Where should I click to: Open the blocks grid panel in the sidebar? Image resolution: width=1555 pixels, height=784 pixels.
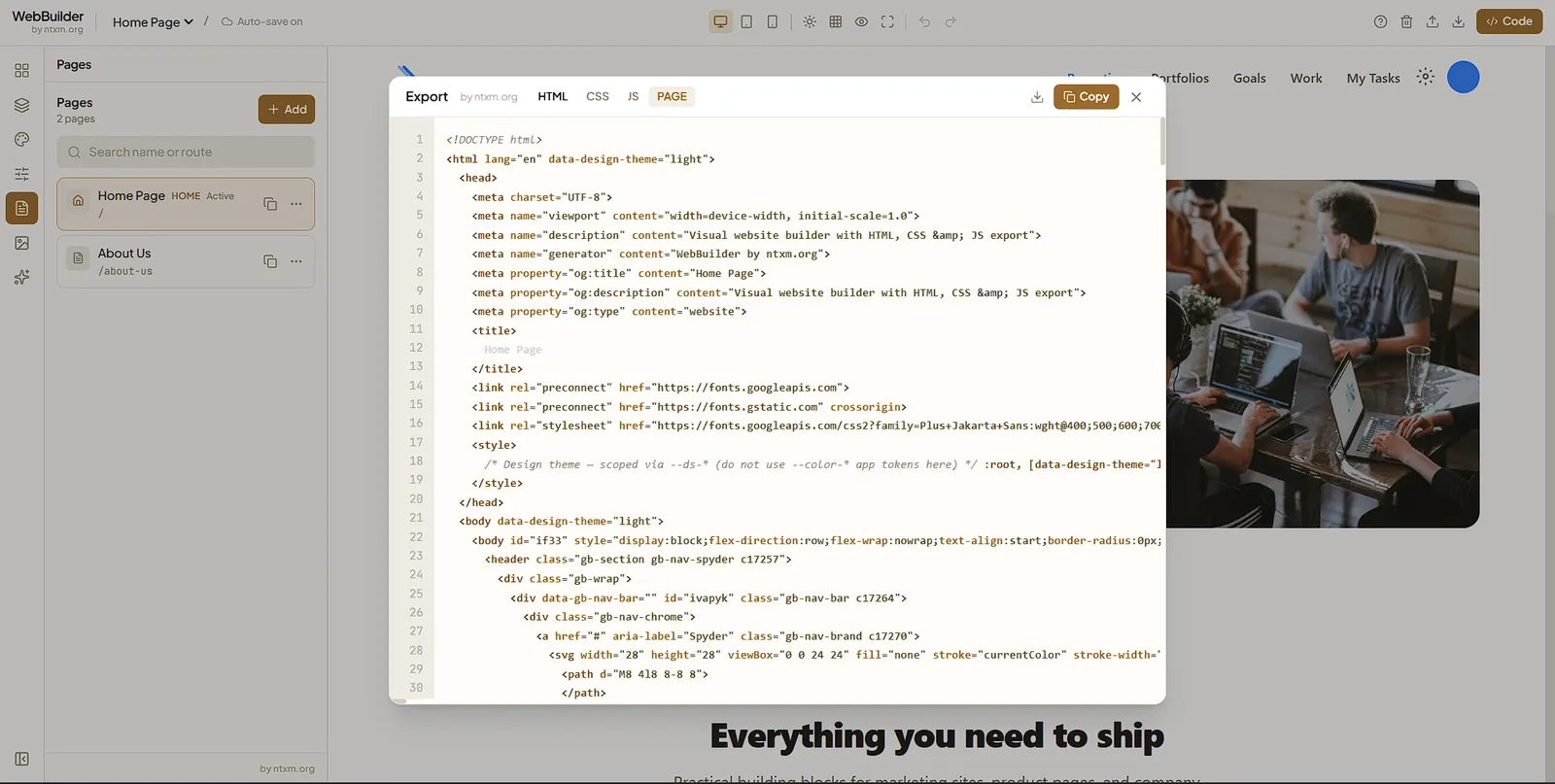tap(21, 71)
